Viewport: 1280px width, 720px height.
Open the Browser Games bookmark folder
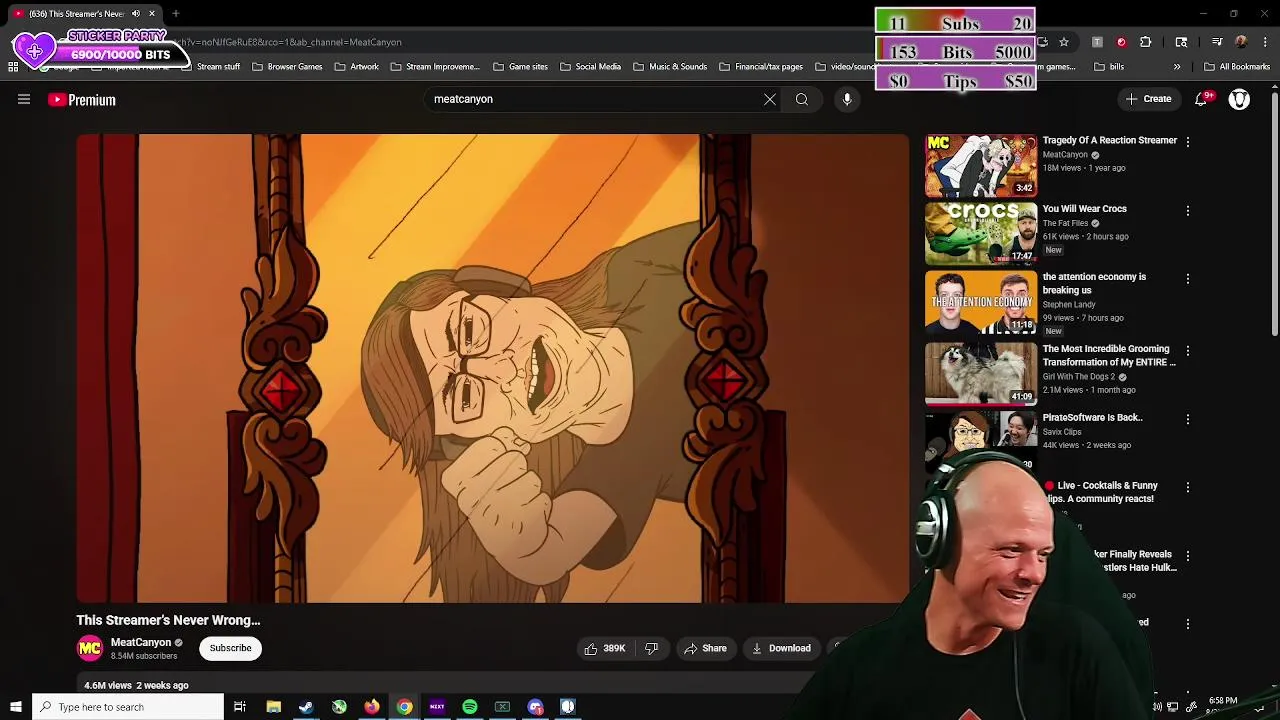pos(287,67)
